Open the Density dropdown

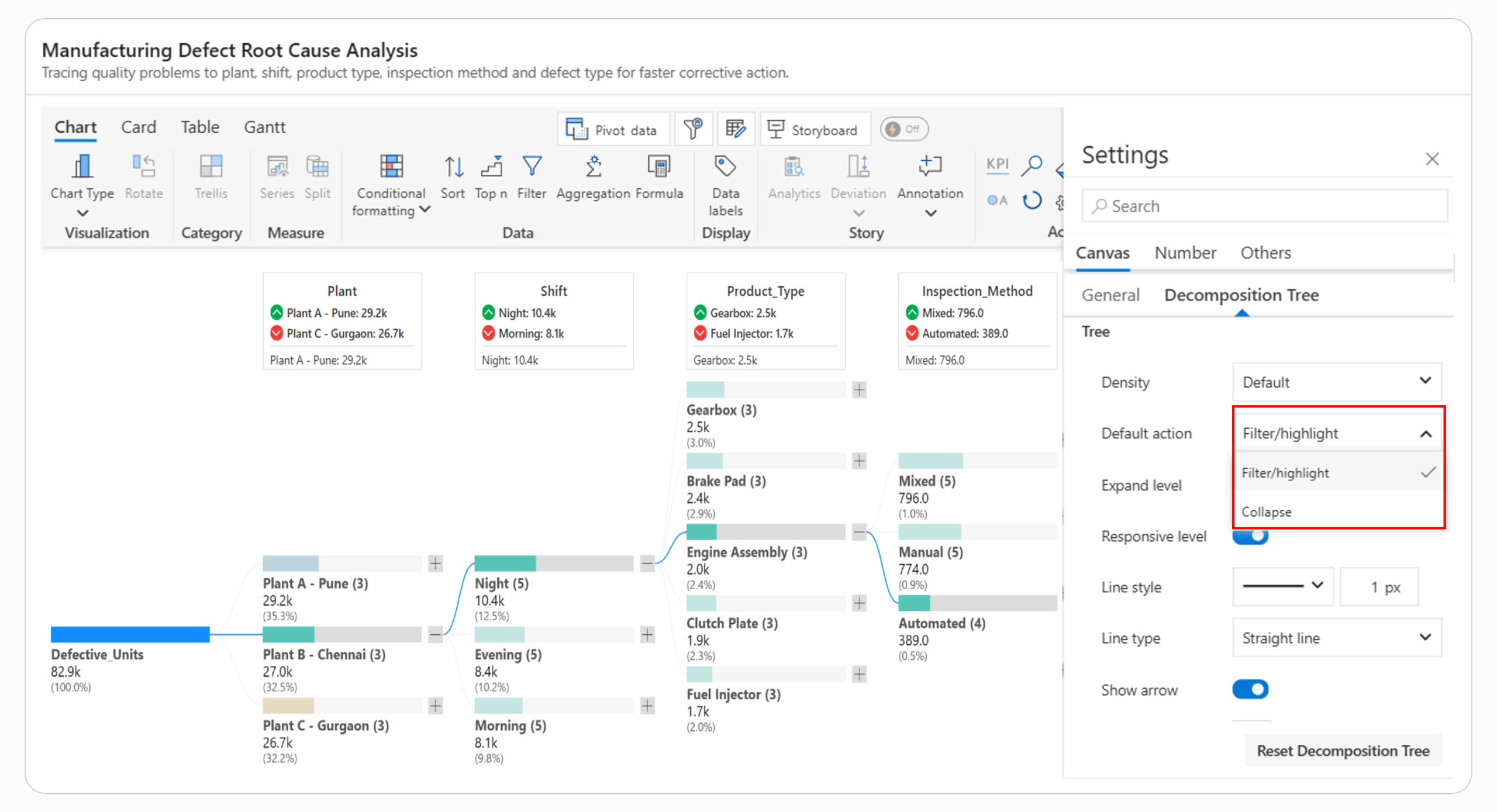(x=1336, y=382)
